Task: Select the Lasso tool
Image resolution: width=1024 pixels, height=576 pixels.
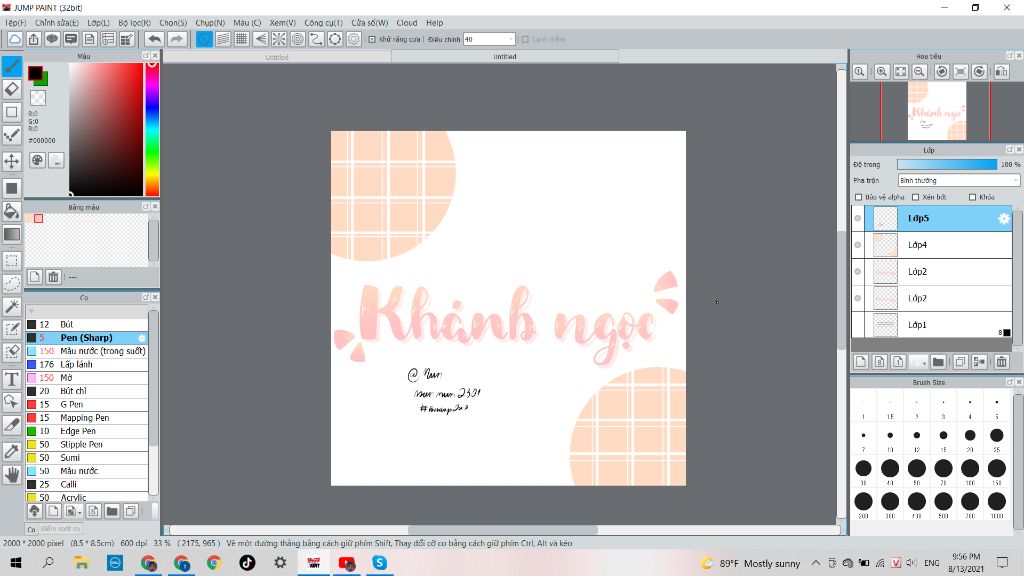Action: [x=12, y=283]
